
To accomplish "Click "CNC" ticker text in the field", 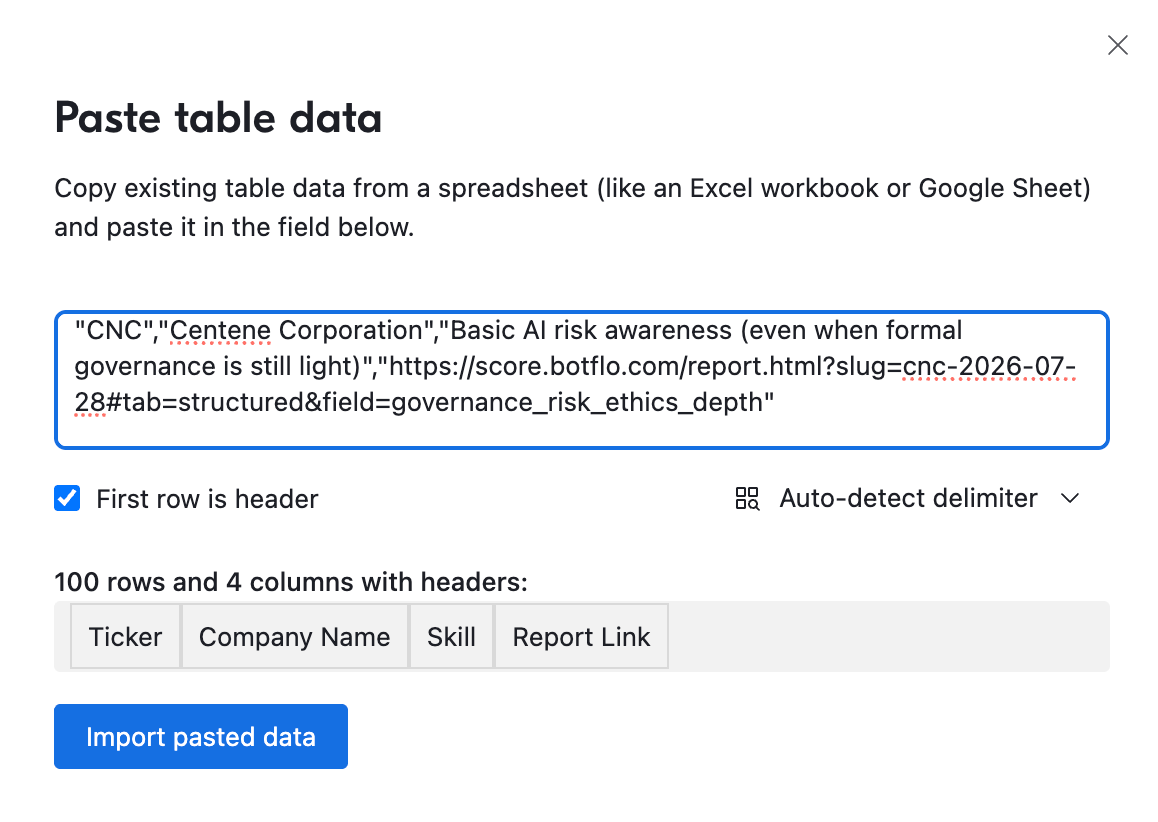I will click(x=114, y=330).
